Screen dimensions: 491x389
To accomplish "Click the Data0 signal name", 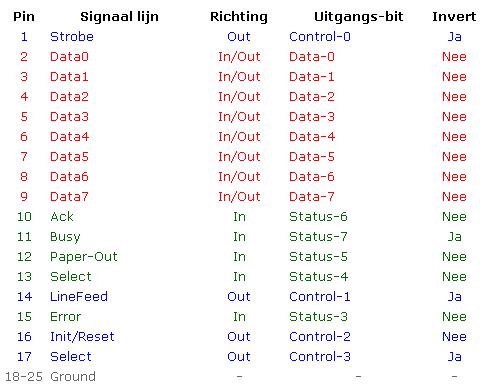I will coord(69,57).
